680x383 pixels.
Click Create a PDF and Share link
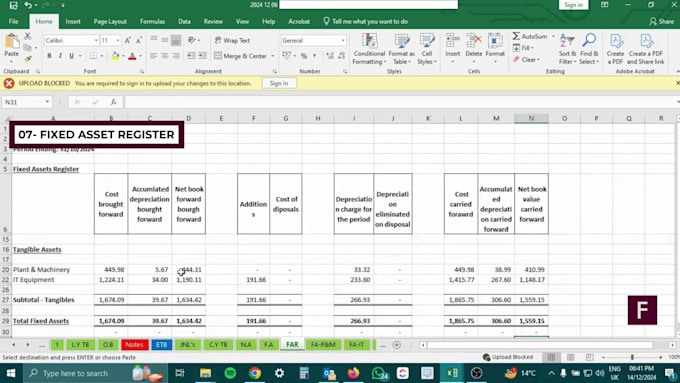click(646, 49)
